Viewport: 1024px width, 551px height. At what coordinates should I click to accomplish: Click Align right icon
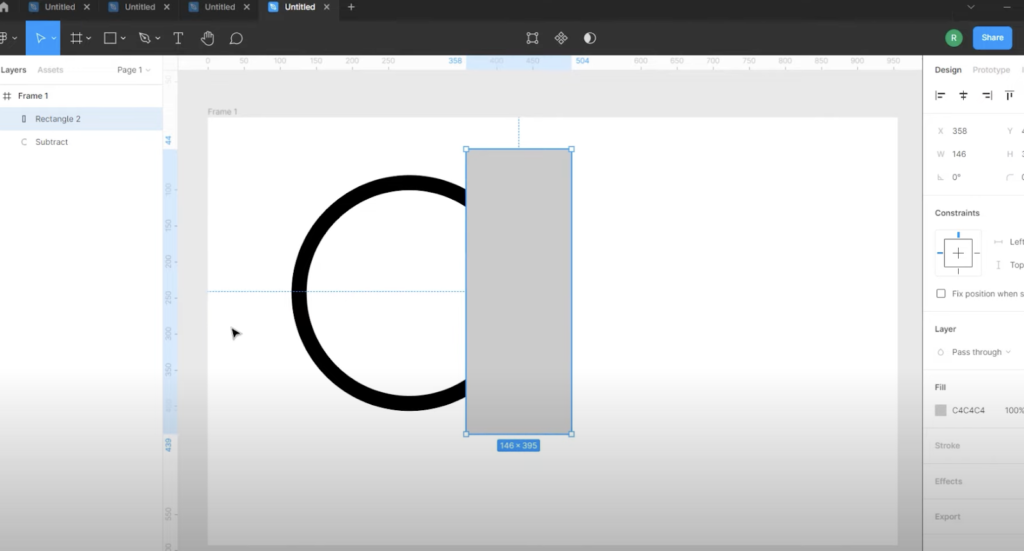[987, 95]
